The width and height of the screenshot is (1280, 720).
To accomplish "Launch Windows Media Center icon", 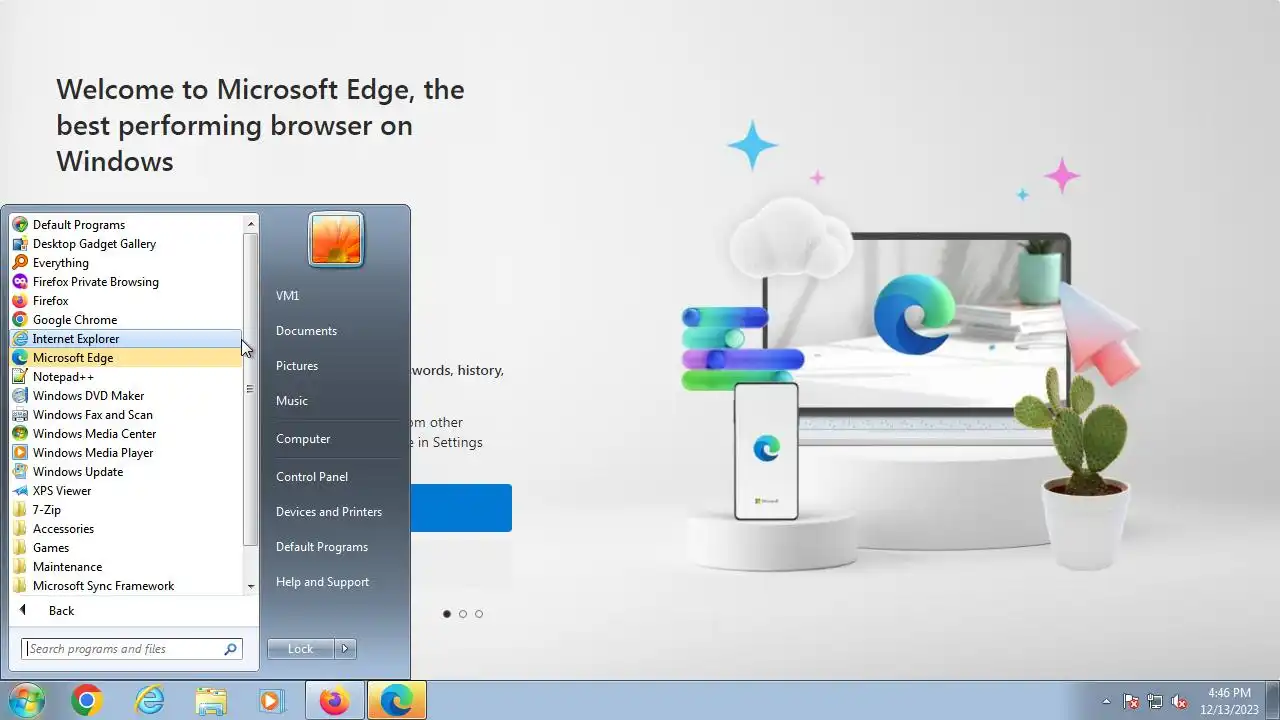I will pos(19,434).
